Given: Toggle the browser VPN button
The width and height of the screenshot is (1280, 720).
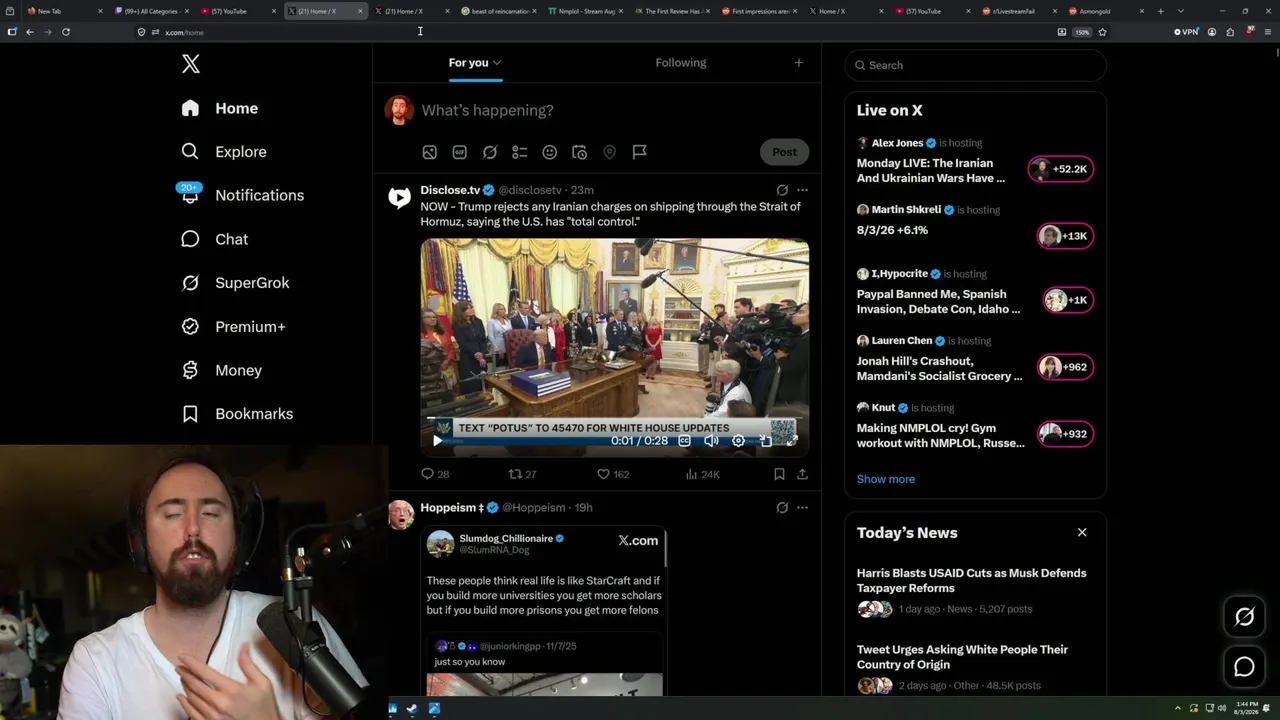Looking at the screenshot, I should [1186, 32].
